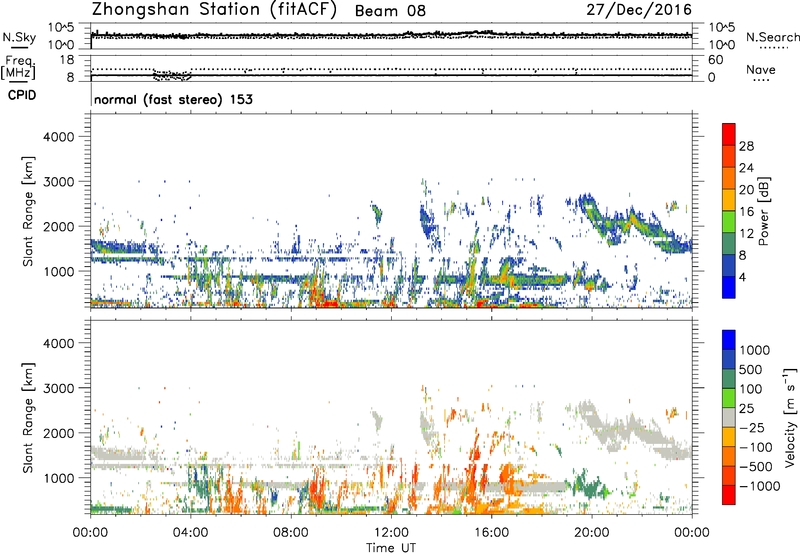Pick the gray segment of Velocity colorbar
This screenshot has width=800, height=554.
point(729,417)
